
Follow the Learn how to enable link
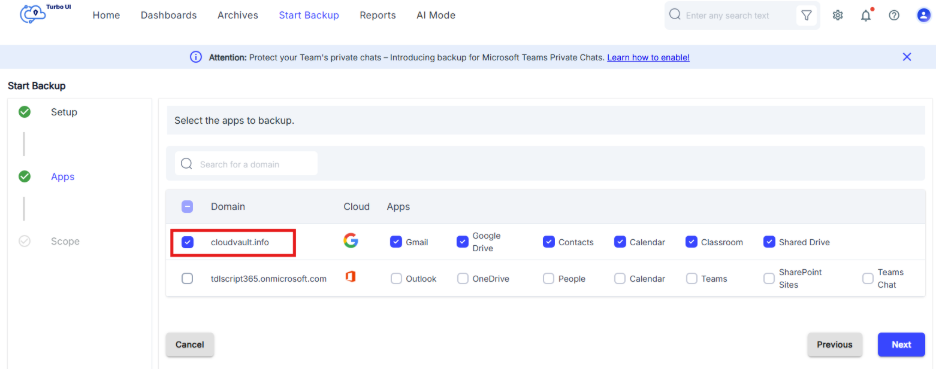648,58
